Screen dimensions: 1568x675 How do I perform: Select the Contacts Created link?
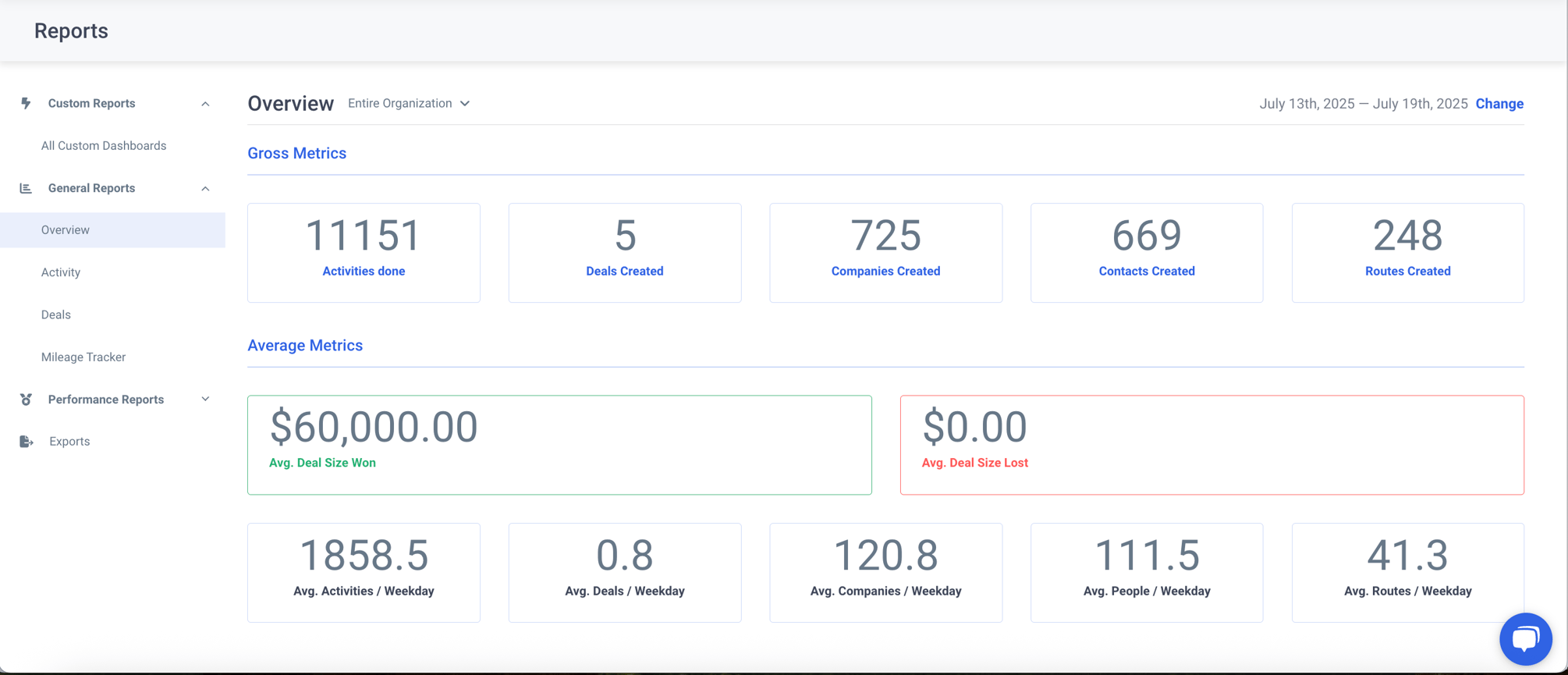click(x=1147, y=271)
